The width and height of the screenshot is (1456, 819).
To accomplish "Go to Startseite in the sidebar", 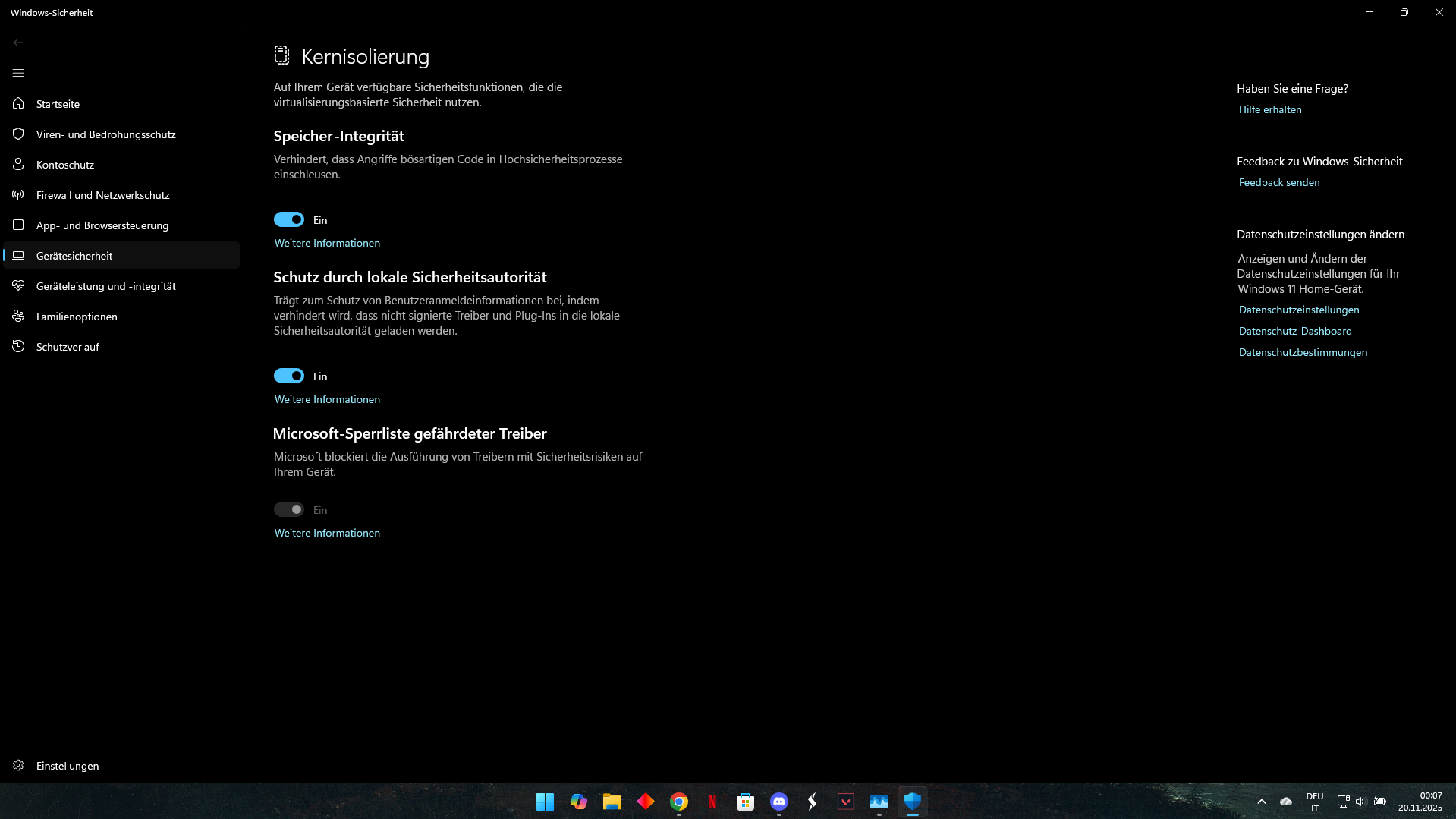I will click(x=121, y=104).
